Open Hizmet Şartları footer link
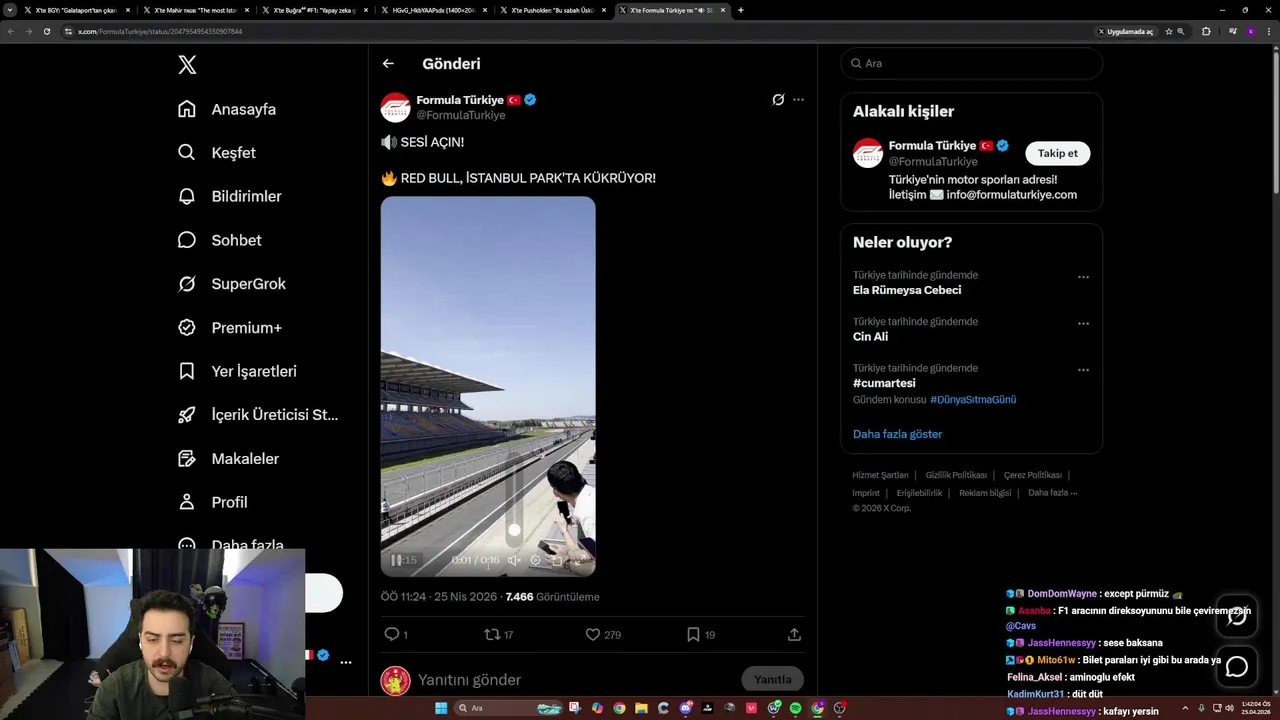The image size is (1280, 720). pyautogui.click(x=880, y=475)
